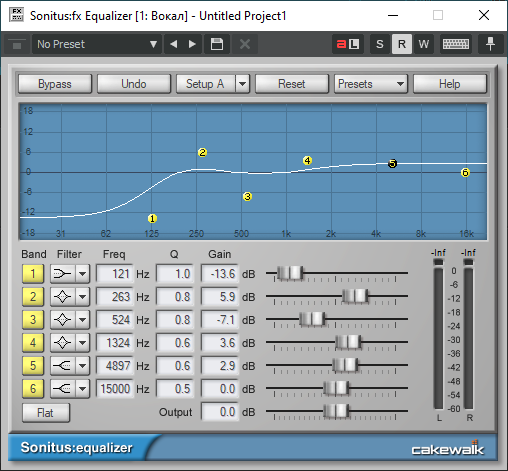Click the Undo button
Screen dimensions: 508x471
pos(134,84)
